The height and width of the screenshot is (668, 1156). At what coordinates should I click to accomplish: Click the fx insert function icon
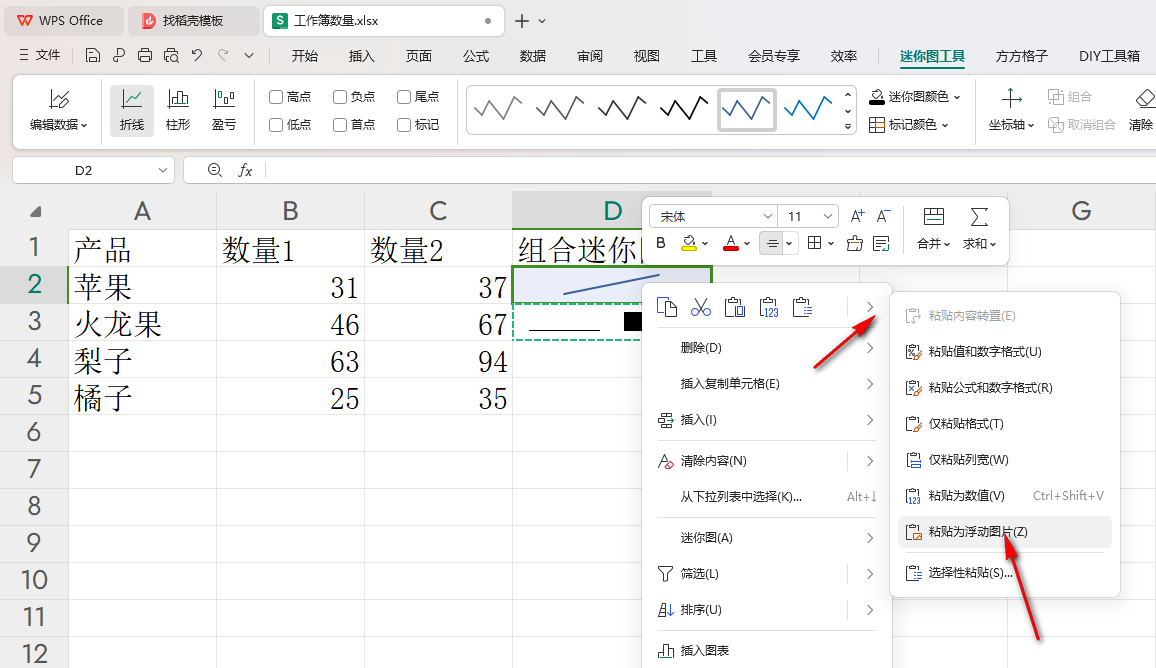pos(246,170)
